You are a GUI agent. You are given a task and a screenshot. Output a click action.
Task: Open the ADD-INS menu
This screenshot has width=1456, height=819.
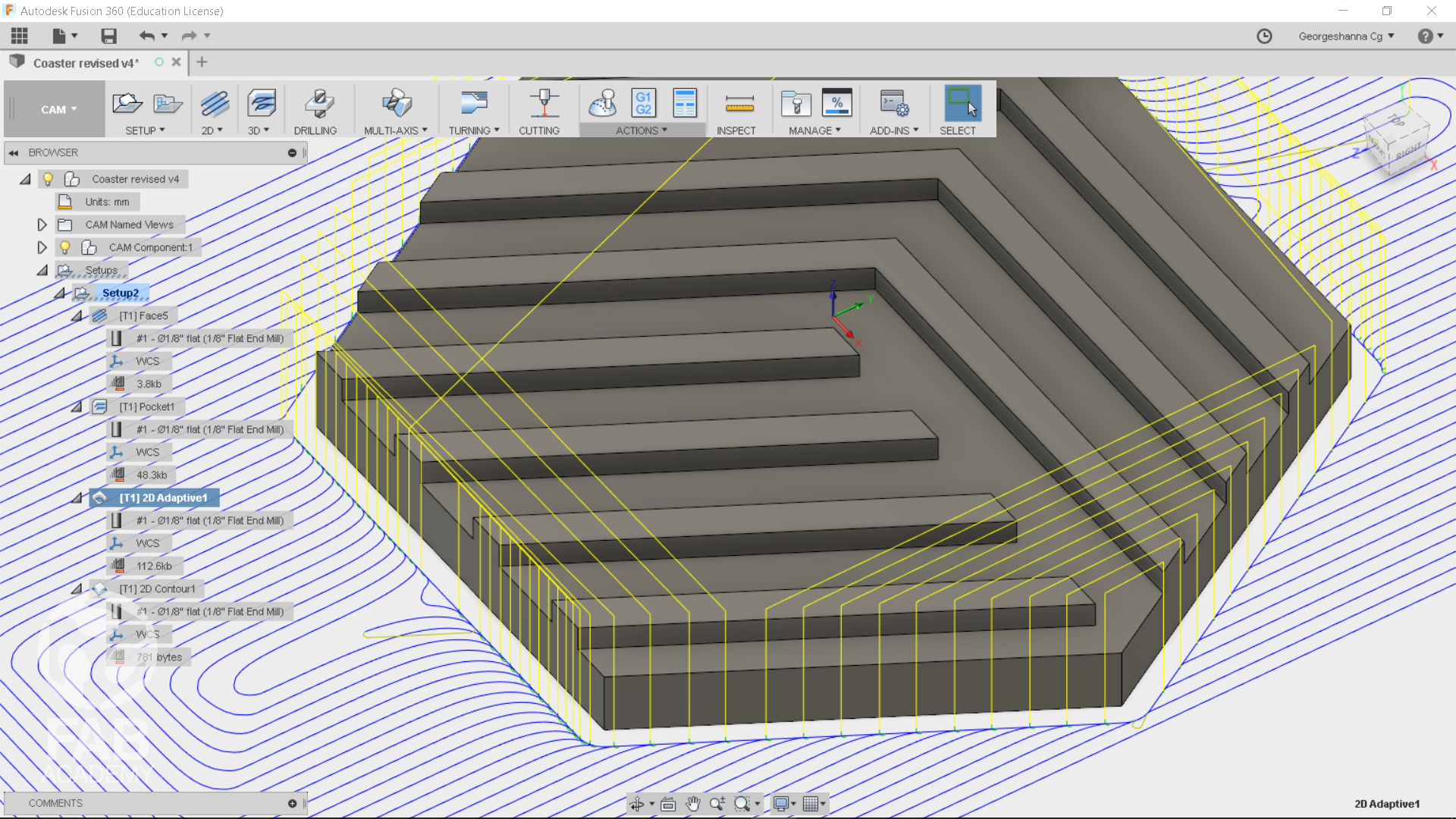(x=894, y=130)
